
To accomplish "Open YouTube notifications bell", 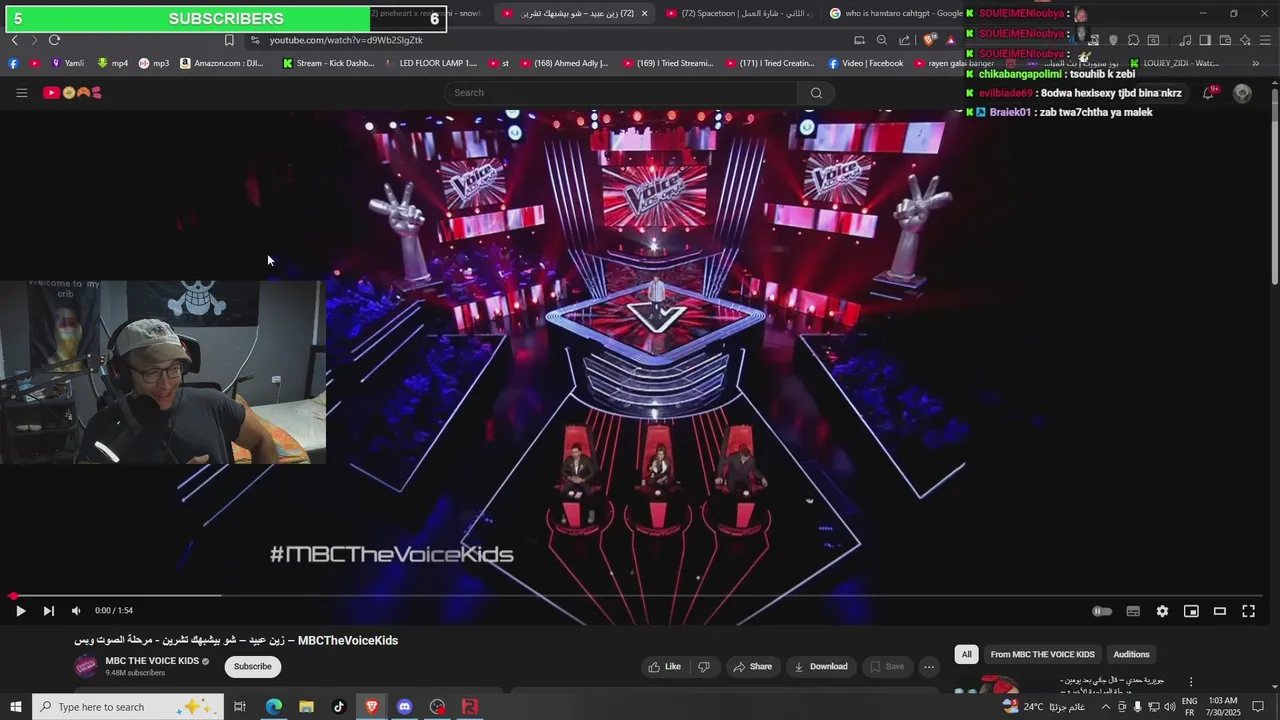I will [x=1210, y=93].
